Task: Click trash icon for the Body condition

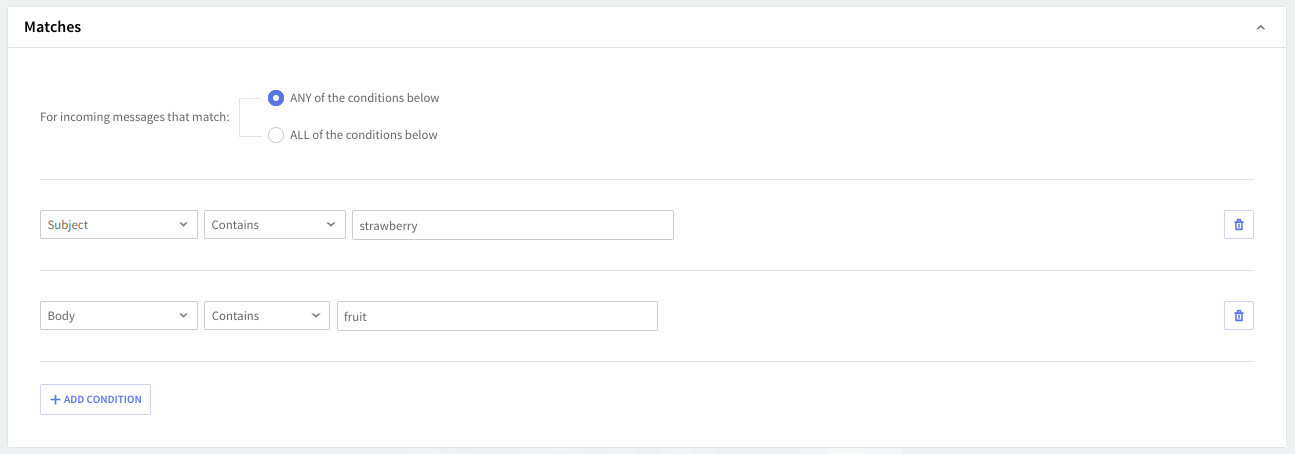Action: point(1238,316)
